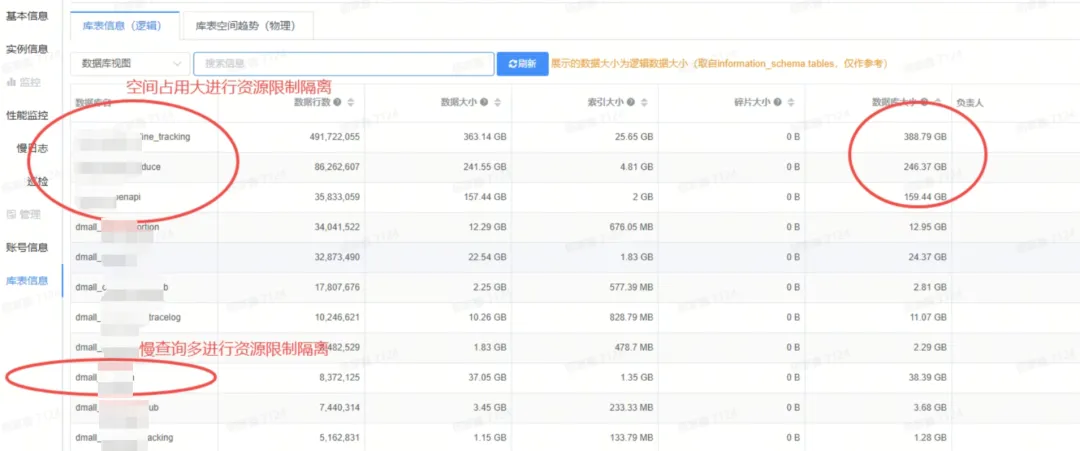Click help icon beside 碎片大小 column header
This screenshot has height=451, width=1080.
tap(778, 102)
